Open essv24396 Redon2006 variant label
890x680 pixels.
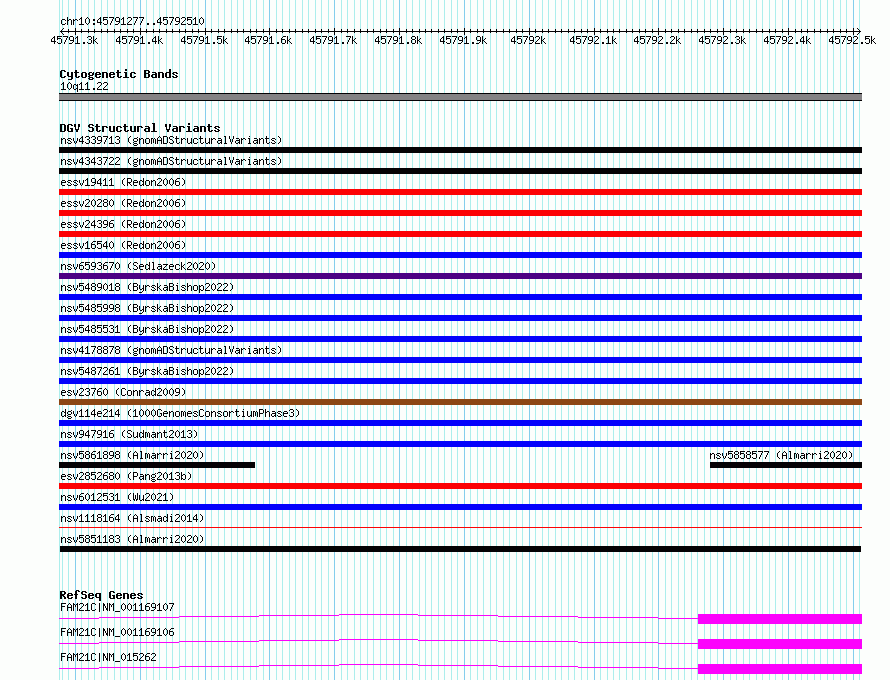click(x=123, y=224)
